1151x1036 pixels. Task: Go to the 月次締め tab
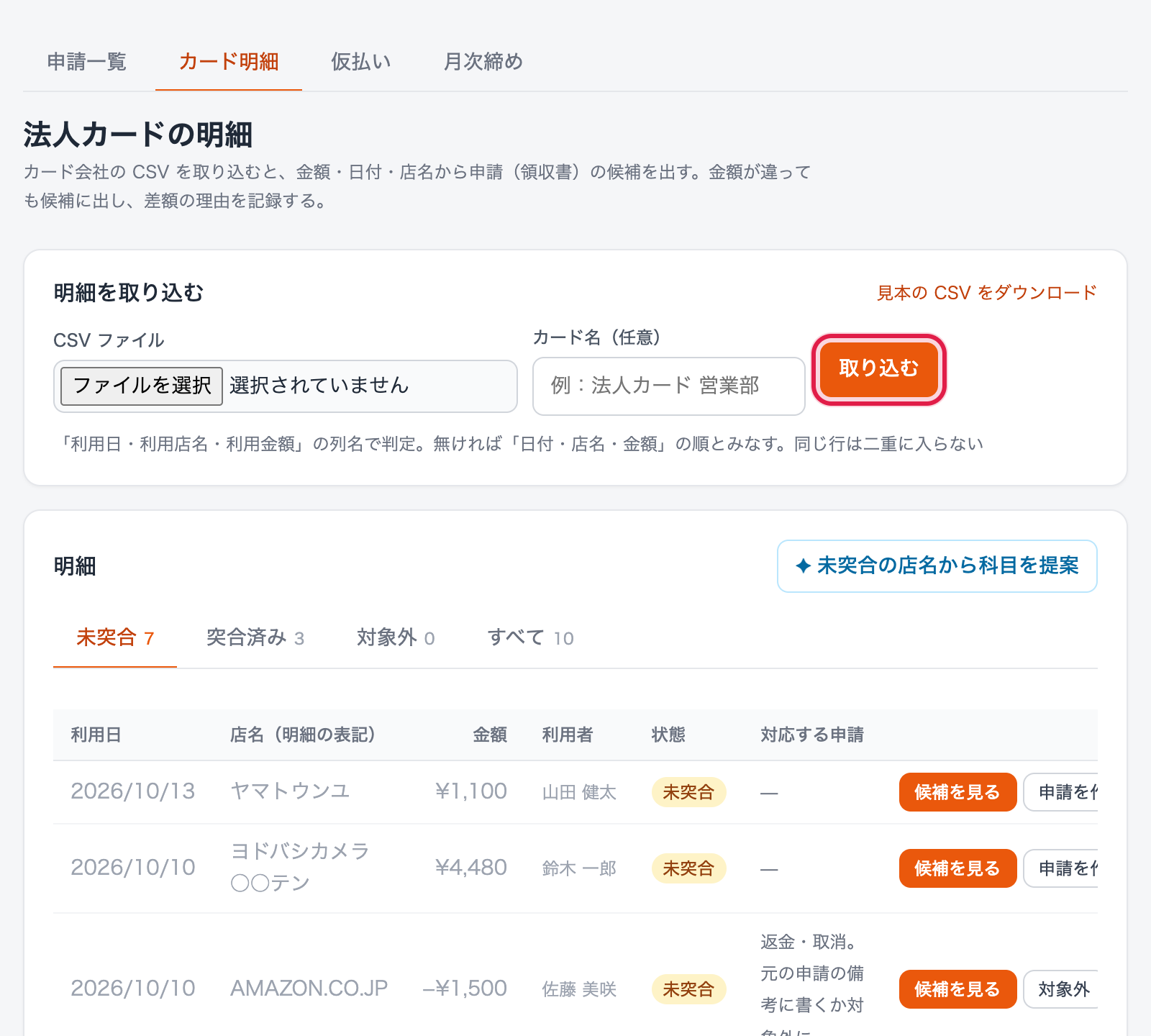483,62
